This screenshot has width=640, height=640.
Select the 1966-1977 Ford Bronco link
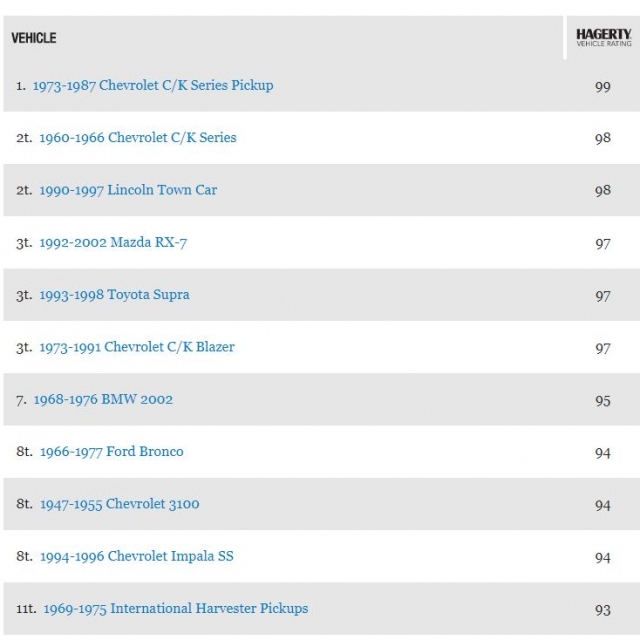[111, 452]
